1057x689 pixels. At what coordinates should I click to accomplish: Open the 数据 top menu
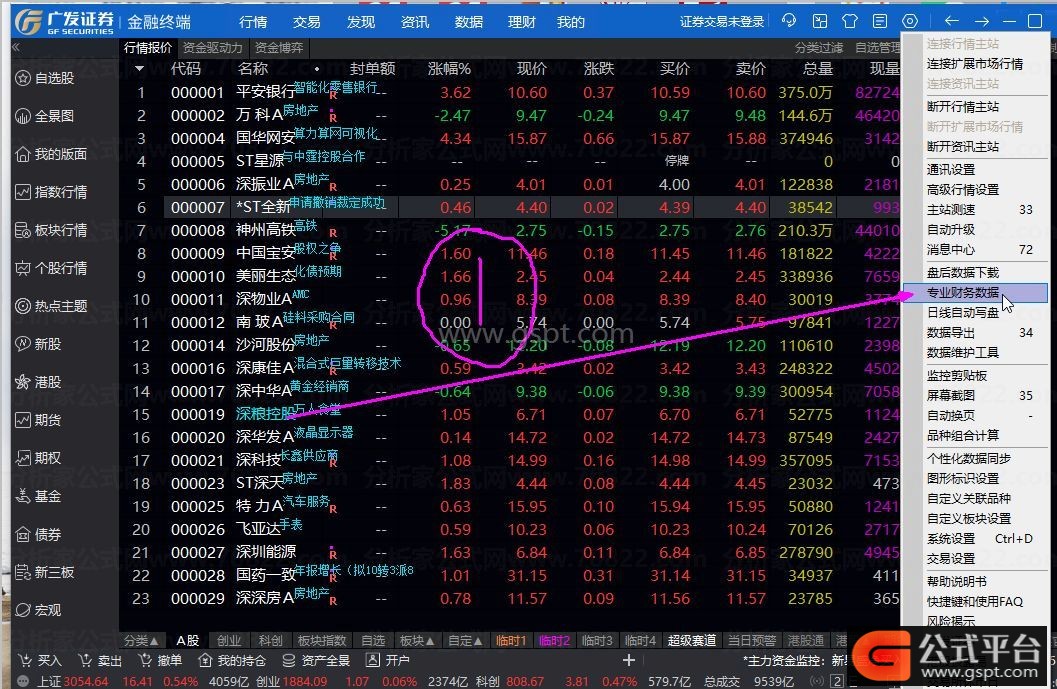pos(469,22)
